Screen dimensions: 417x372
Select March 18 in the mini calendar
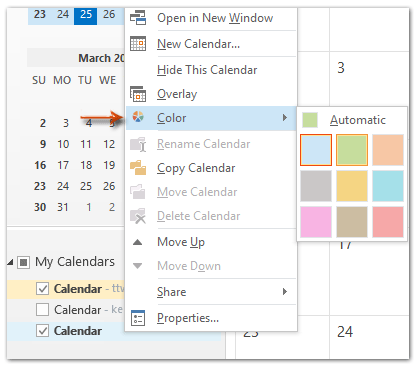pos(86,165)
